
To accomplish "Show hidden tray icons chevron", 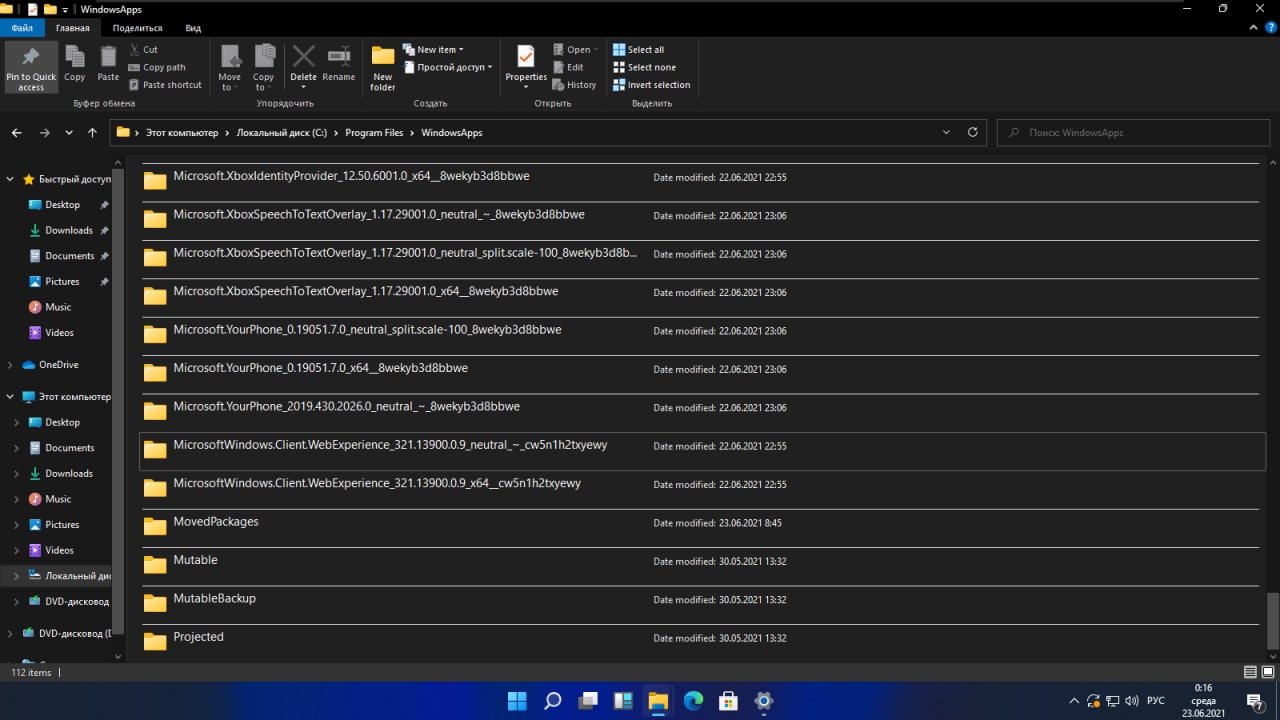I will 1074,701.
